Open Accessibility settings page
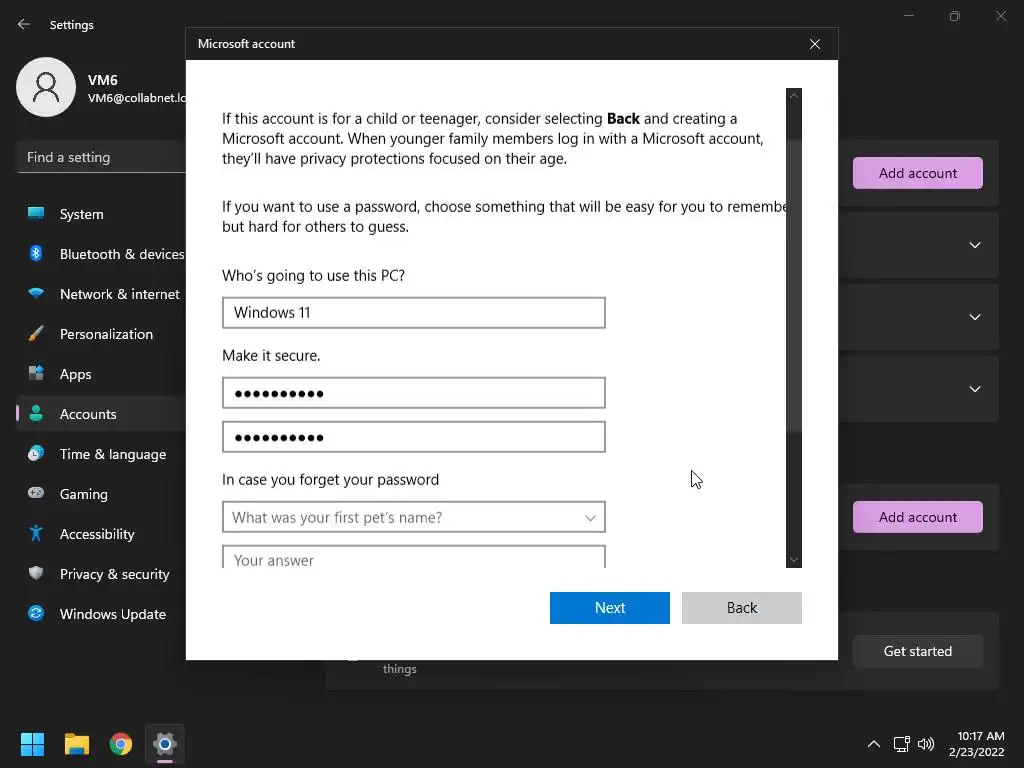The width and height of the screenshot is (1024, 768). (x=101, y=534)
